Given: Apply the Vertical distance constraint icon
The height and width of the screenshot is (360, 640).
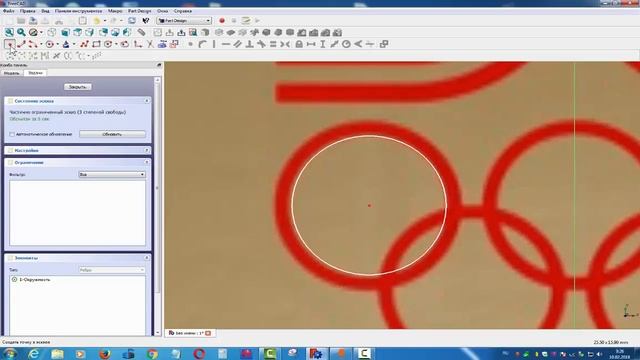Looking at the screenshot, I should click(322, 44).
